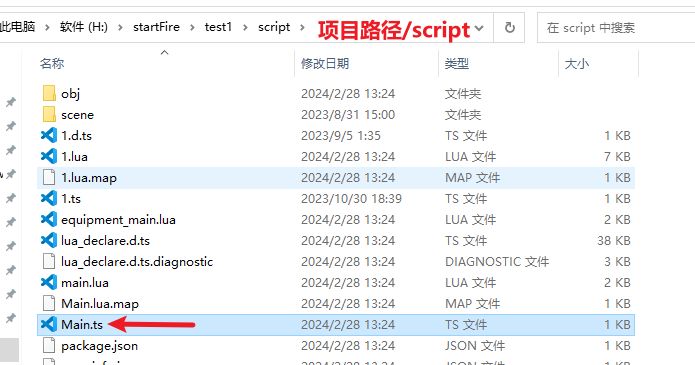Image resolution: width=695 pixels, height=365 pixels.
Task: Go to 此电脑 in the address path
Action: click(x=17, y=27)
